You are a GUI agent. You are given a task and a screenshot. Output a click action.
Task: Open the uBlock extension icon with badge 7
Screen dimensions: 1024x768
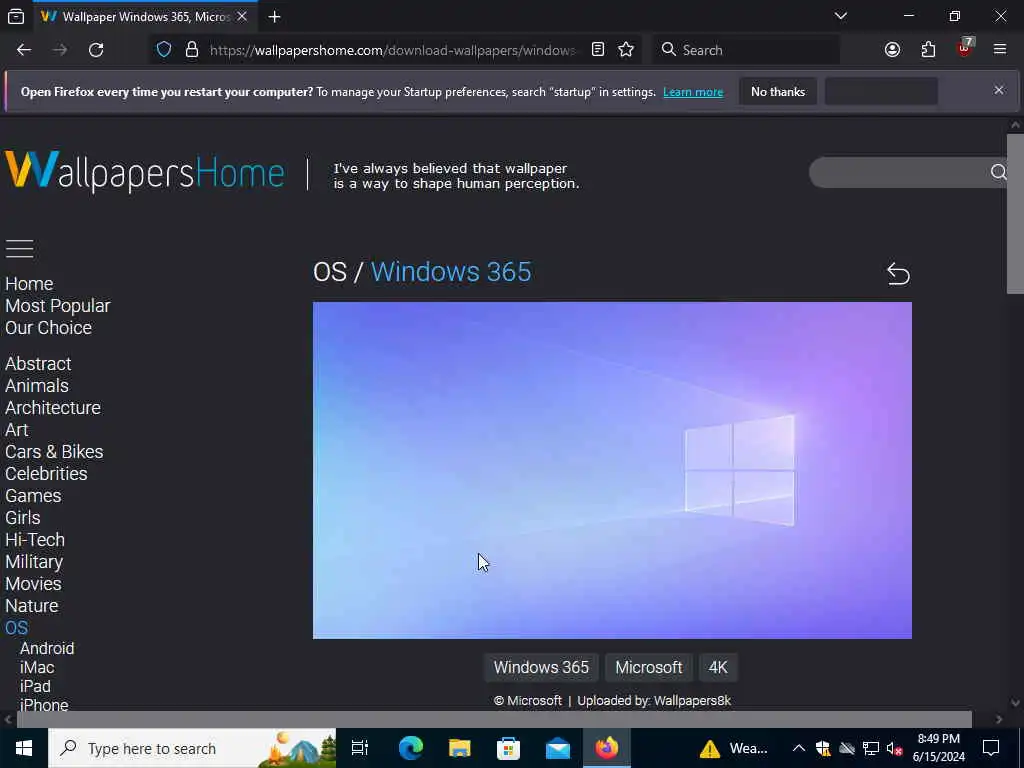pos(965,48)
